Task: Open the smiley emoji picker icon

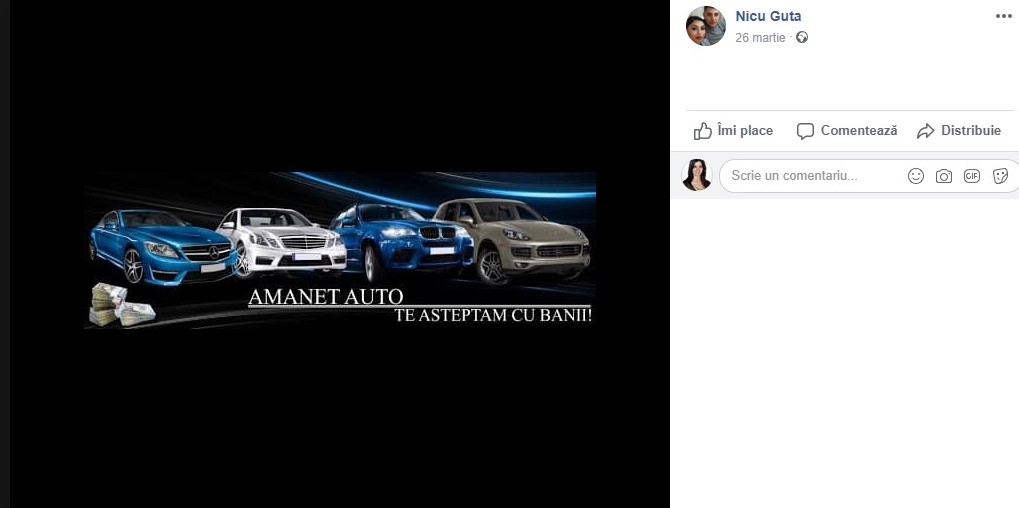Action: pyautogui.click(x=916, y=176)
